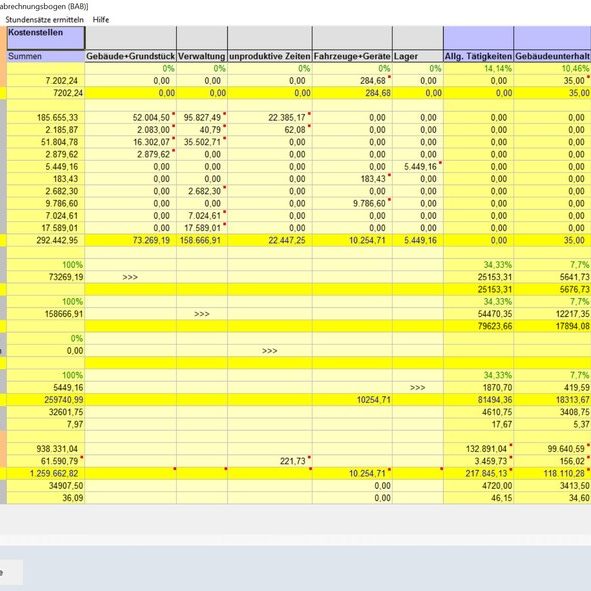
Task: Select the Summen header cell
Action: 46,56
